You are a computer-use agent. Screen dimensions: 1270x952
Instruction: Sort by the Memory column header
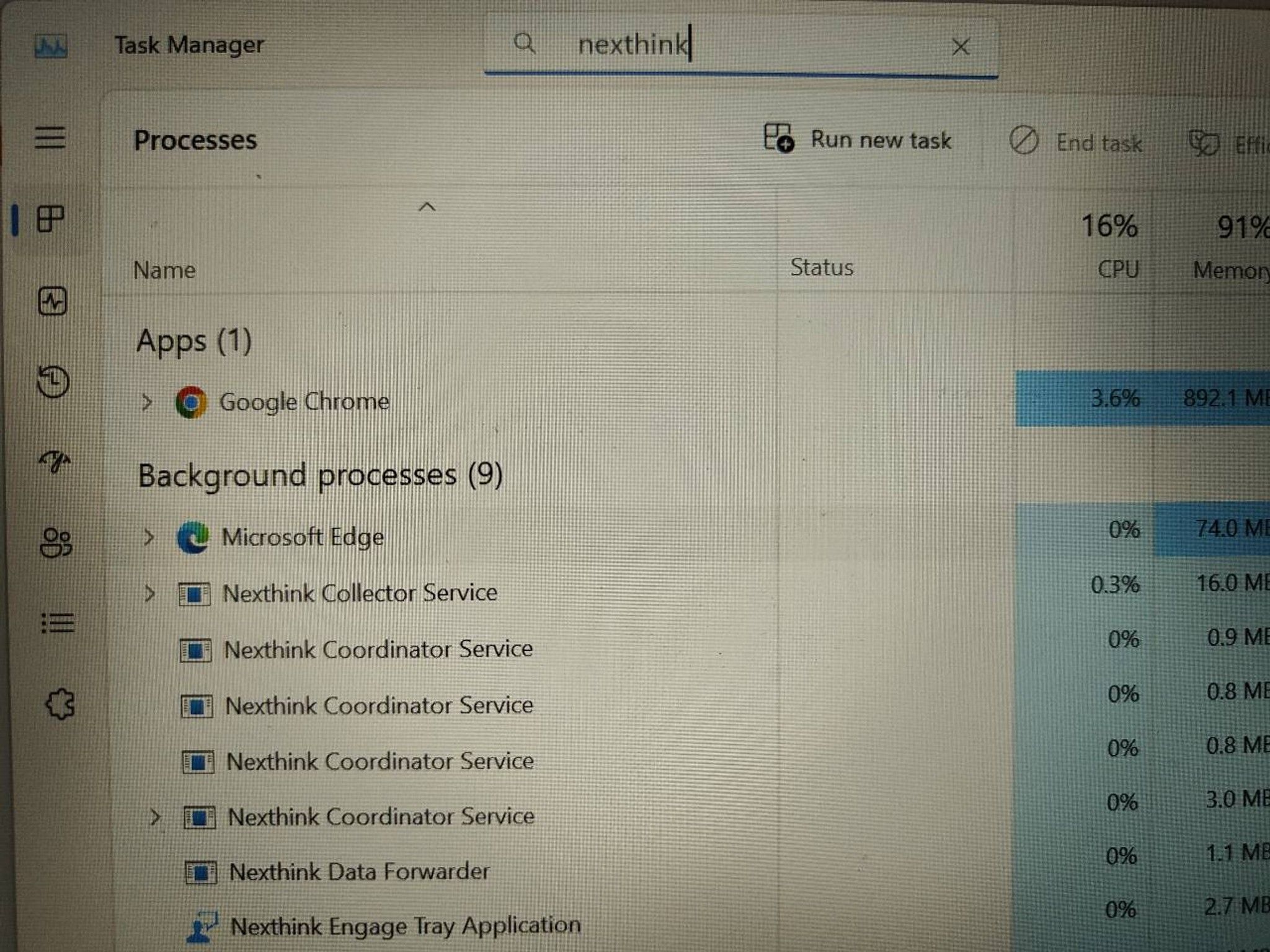[1231, 270]
